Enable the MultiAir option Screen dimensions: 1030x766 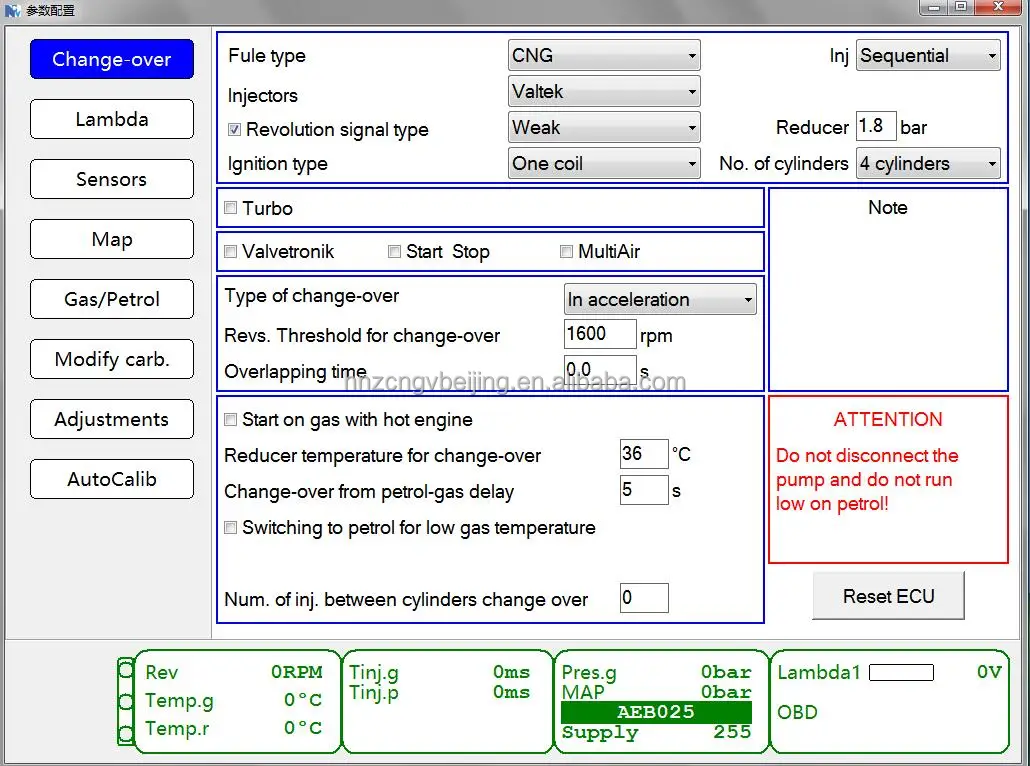point(566,252)
